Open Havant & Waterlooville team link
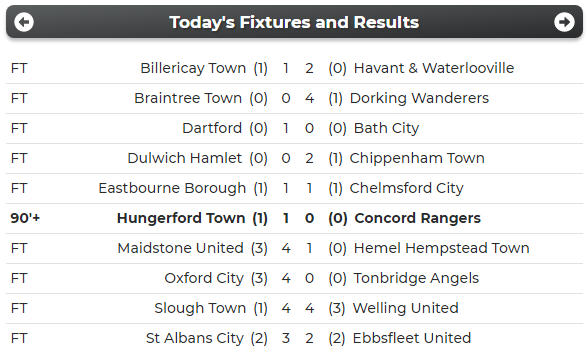 tap(434, 68)
